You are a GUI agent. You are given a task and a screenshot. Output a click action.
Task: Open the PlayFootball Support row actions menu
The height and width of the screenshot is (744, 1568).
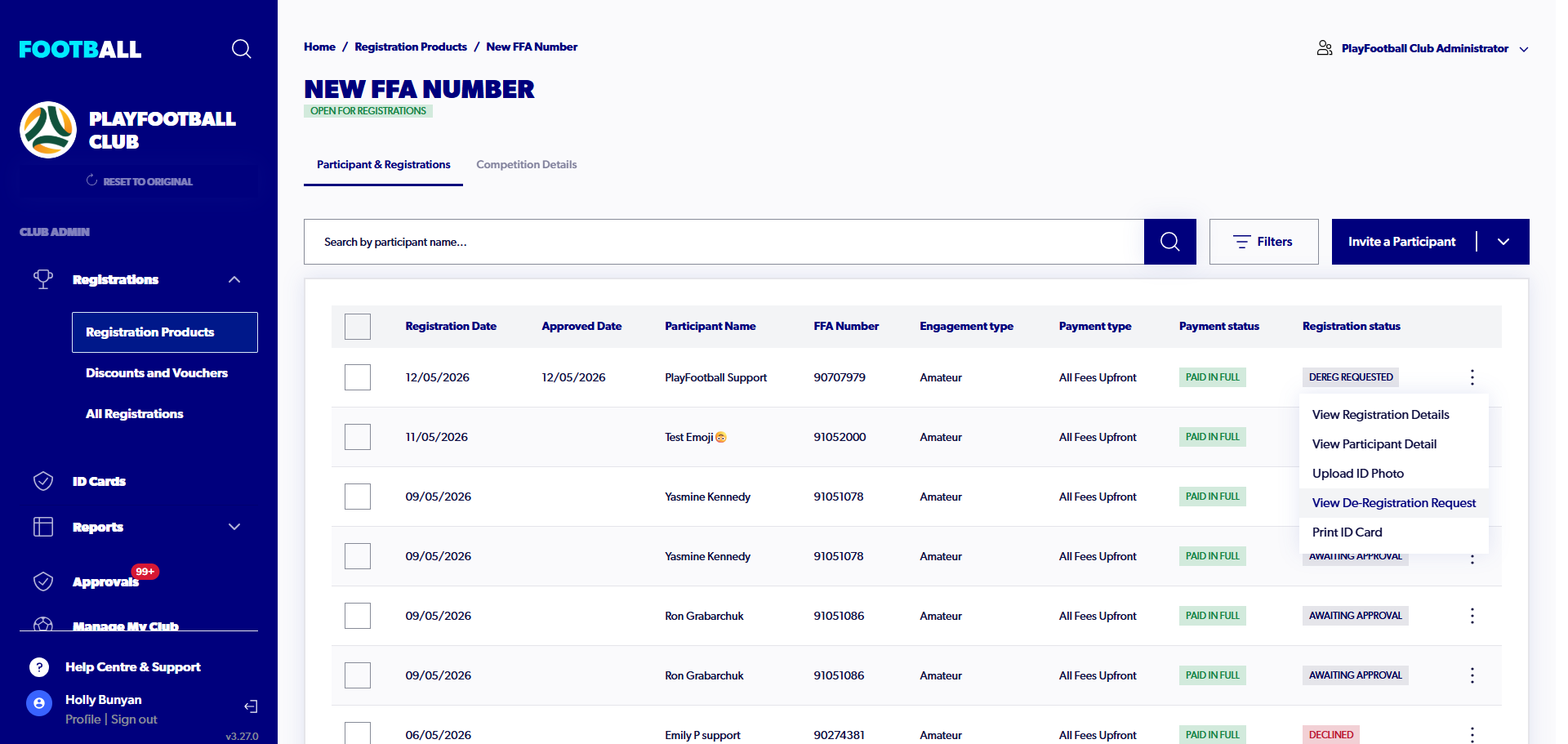[x=1472, y=377]
